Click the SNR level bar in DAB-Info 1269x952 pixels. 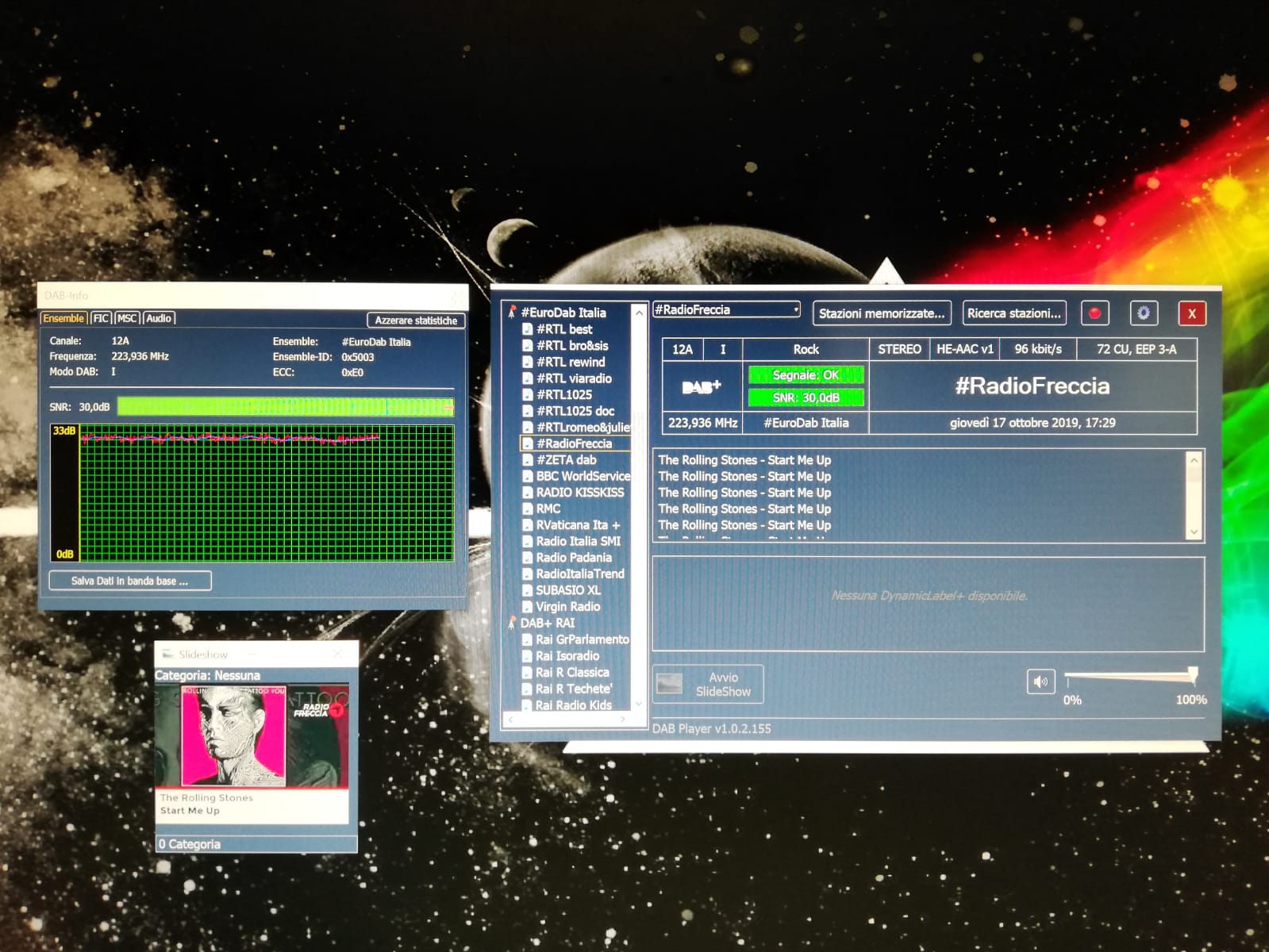(x=286, y=407)
